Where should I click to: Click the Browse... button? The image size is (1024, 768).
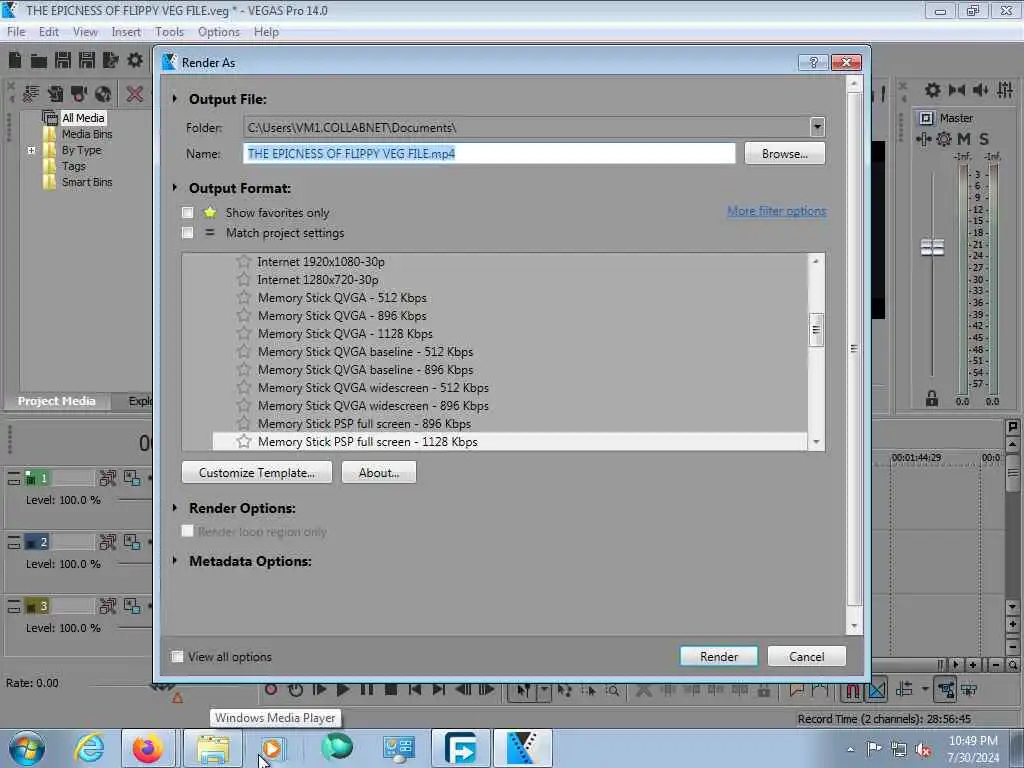[784, 153]
